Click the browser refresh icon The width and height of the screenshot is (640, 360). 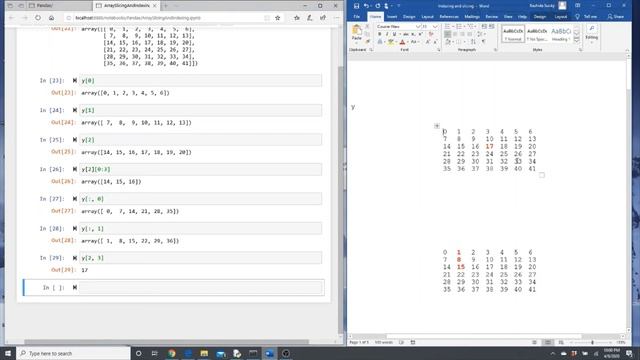pyautogui.click(x=38, y=18)
